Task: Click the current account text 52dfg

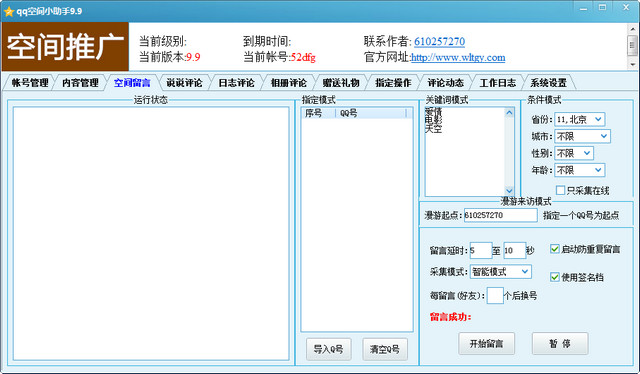Action: coord(303,57)
